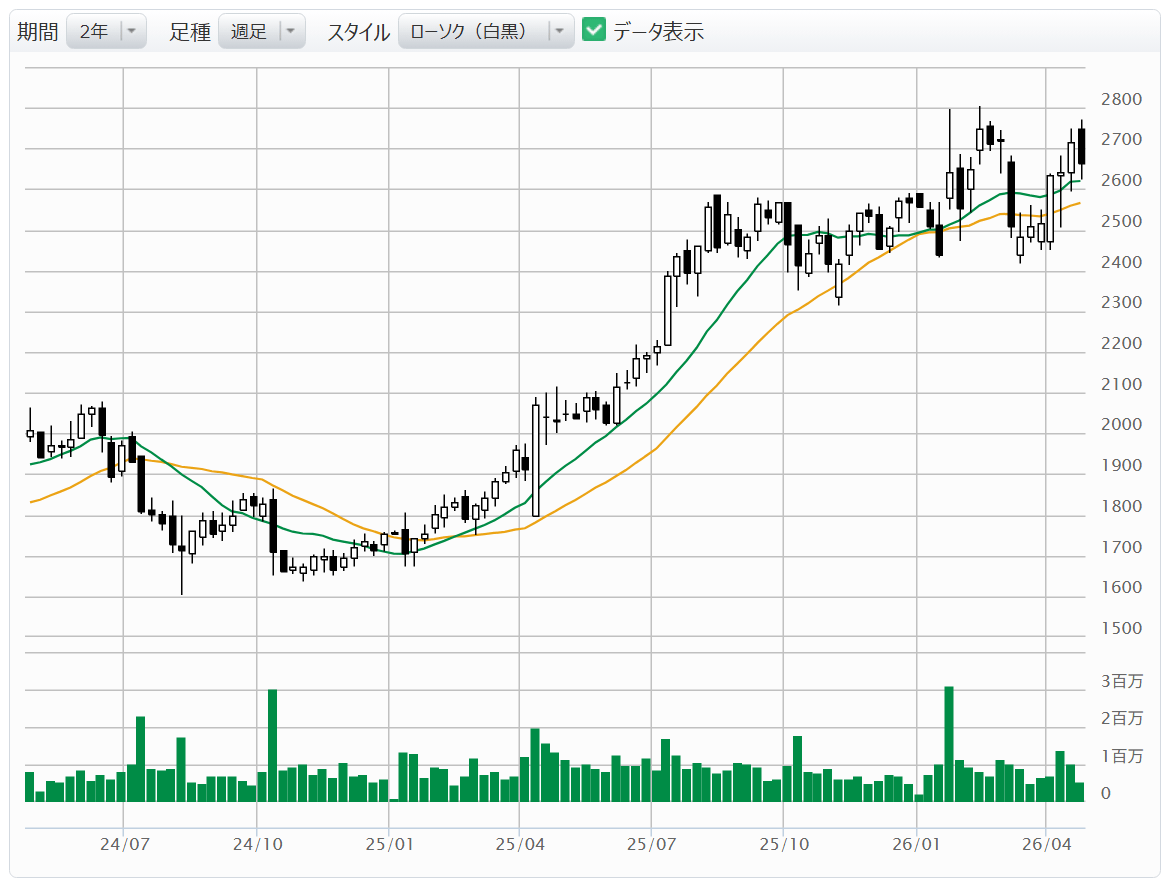Select the 24/07 date label on the x-axis

124,845
